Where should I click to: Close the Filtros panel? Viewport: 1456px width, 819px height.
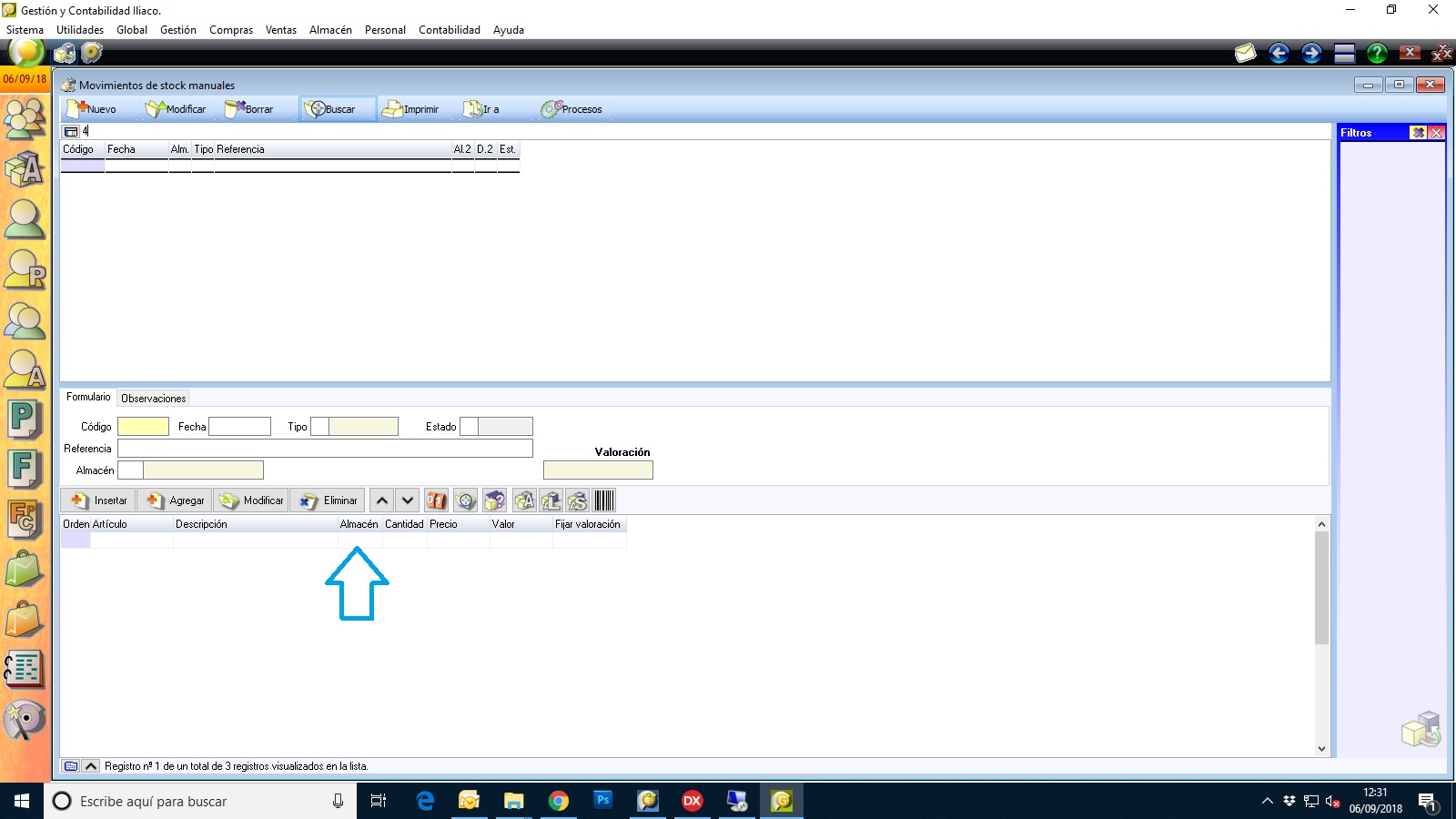pyautogui.click(x=1436, y=133)
